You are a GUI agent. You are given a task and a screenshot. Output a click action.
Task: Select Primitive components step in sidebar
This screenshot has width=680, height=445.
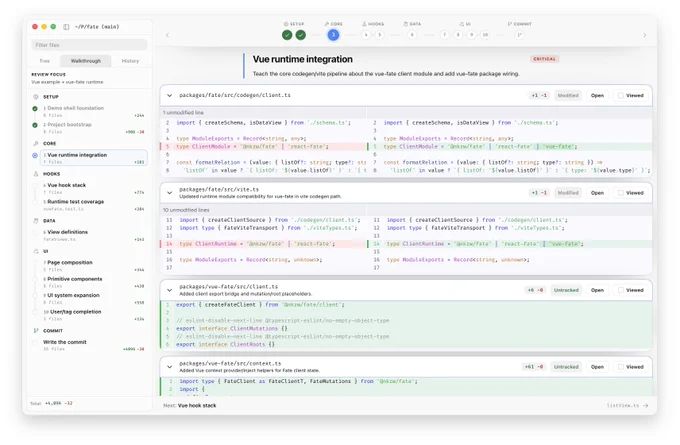[x=94, y=282]
